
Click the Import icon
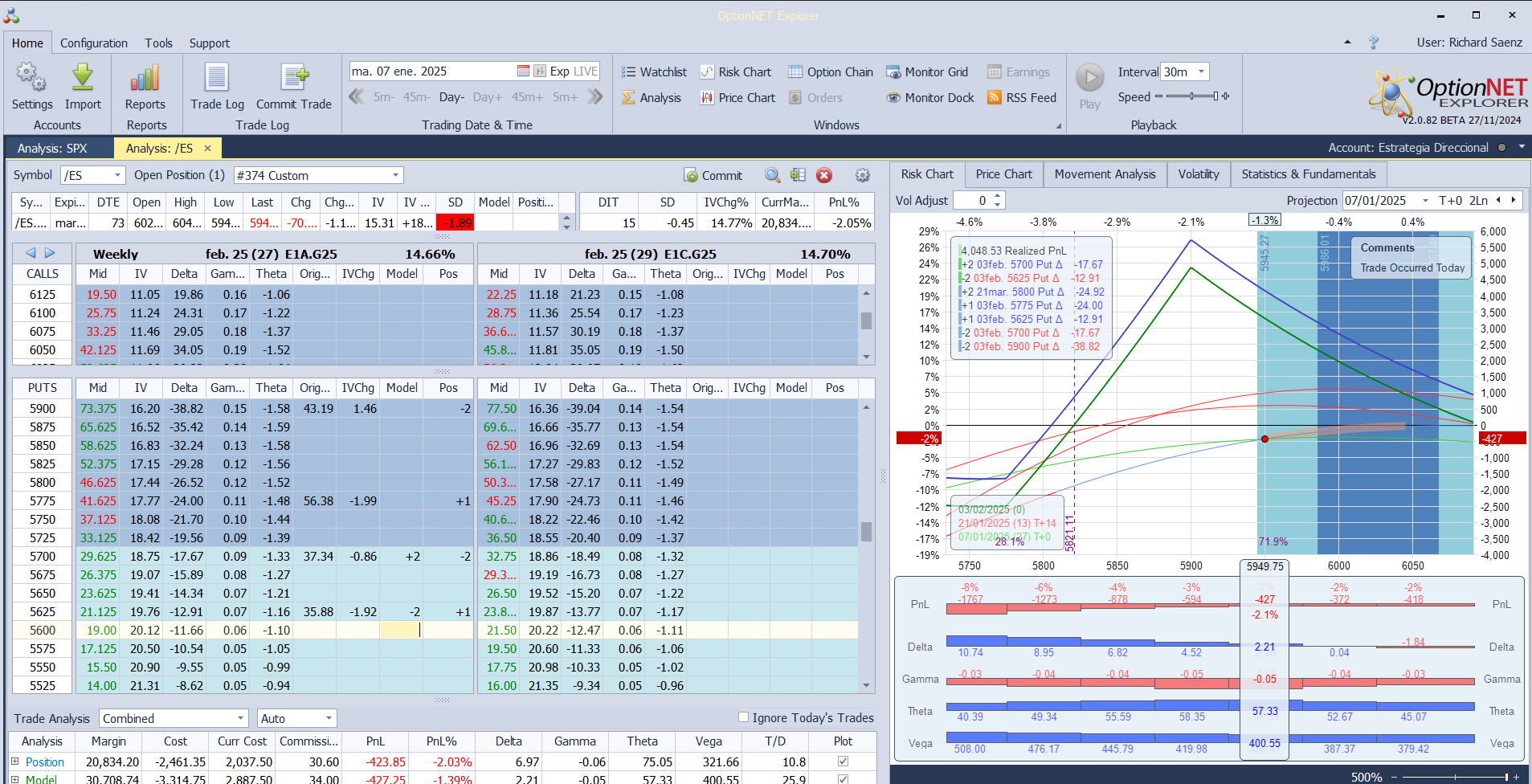[83, 87]
